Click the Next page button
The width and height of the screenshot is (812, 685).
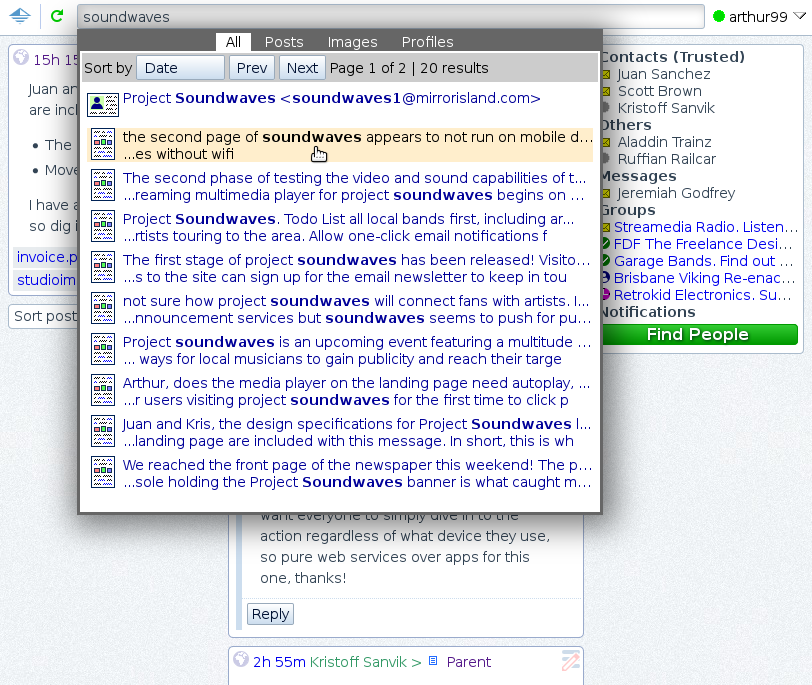(302, 68)
